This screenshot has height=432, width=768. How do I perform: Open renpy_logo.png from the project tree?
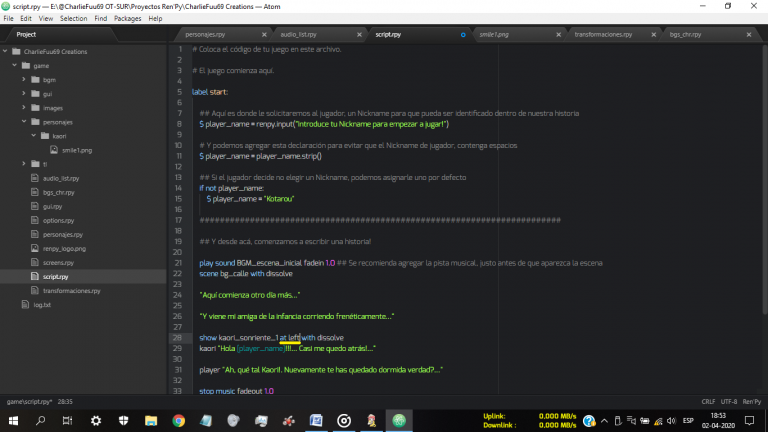tap(64, 248)
